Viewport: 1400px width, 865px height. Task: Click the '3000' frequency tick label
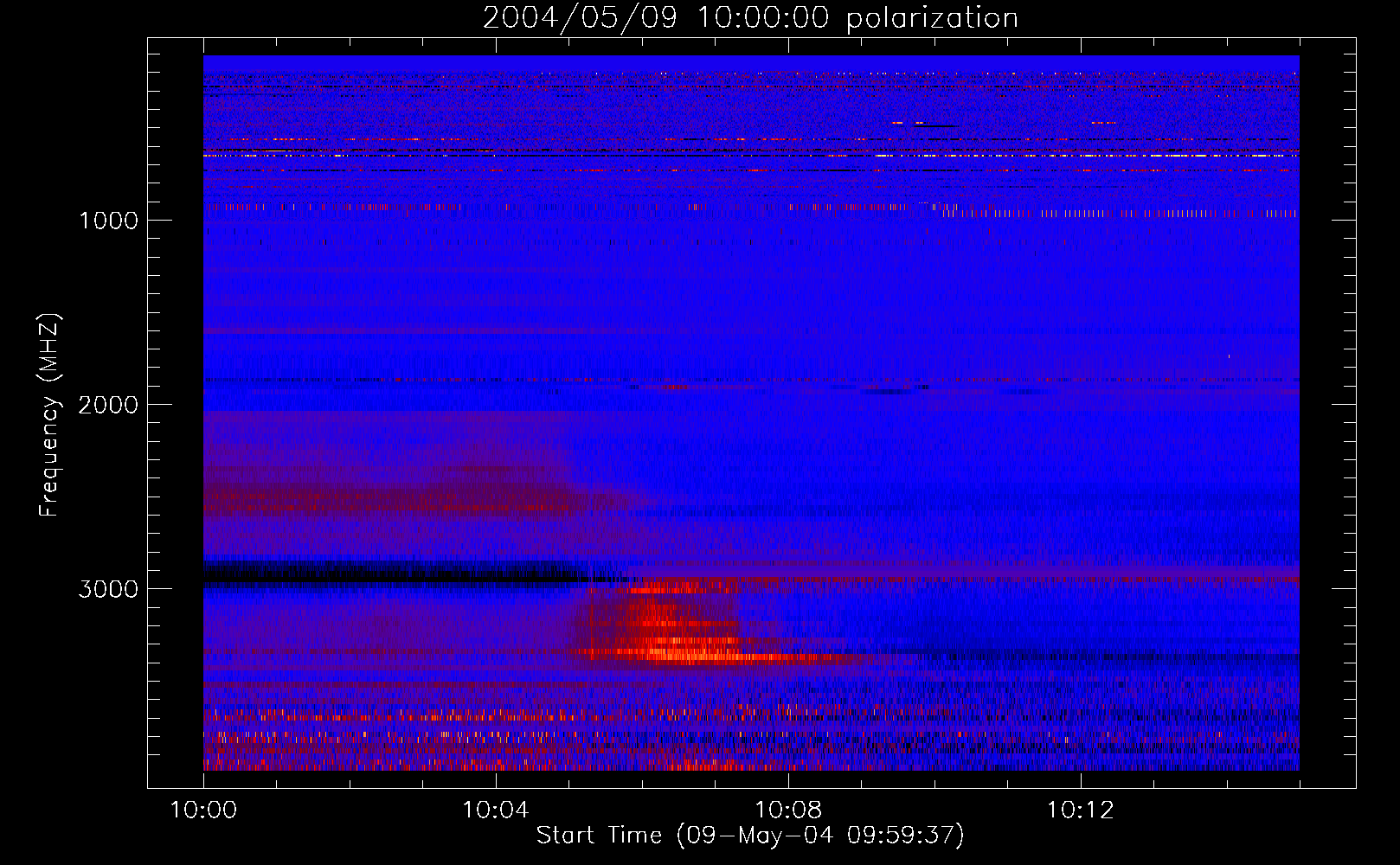click(x=108, y=589)
